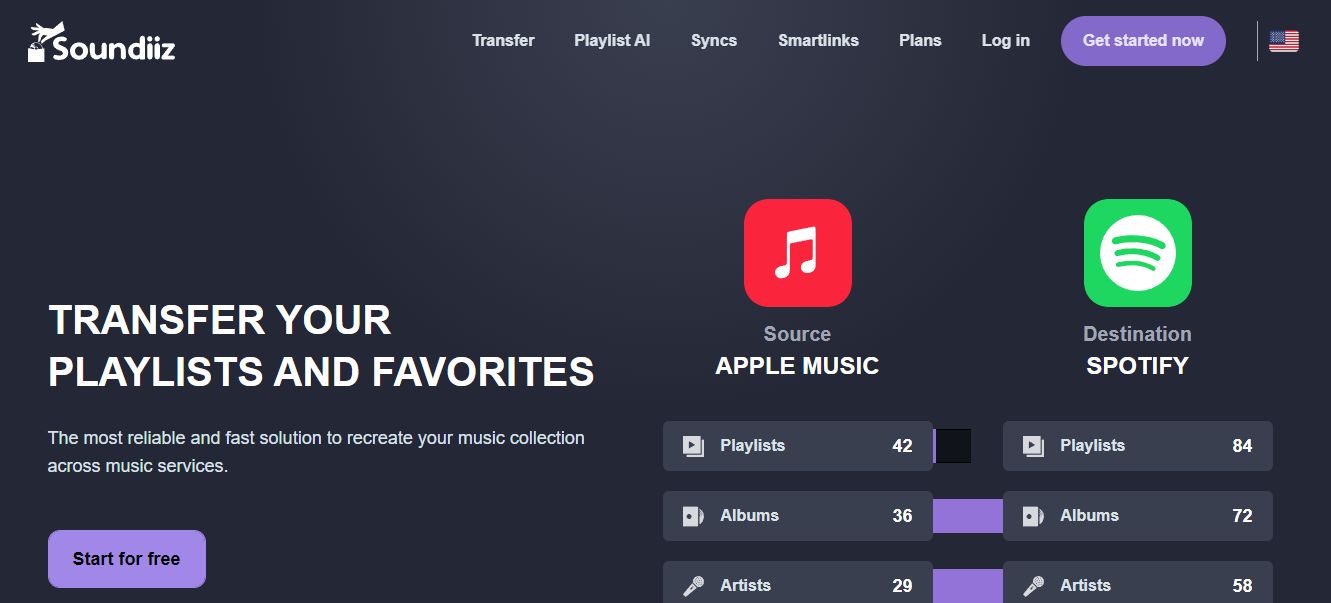Click the Soundiiz logo
Viewport: 1331px width, 603px height.
(x=101, y=42)
